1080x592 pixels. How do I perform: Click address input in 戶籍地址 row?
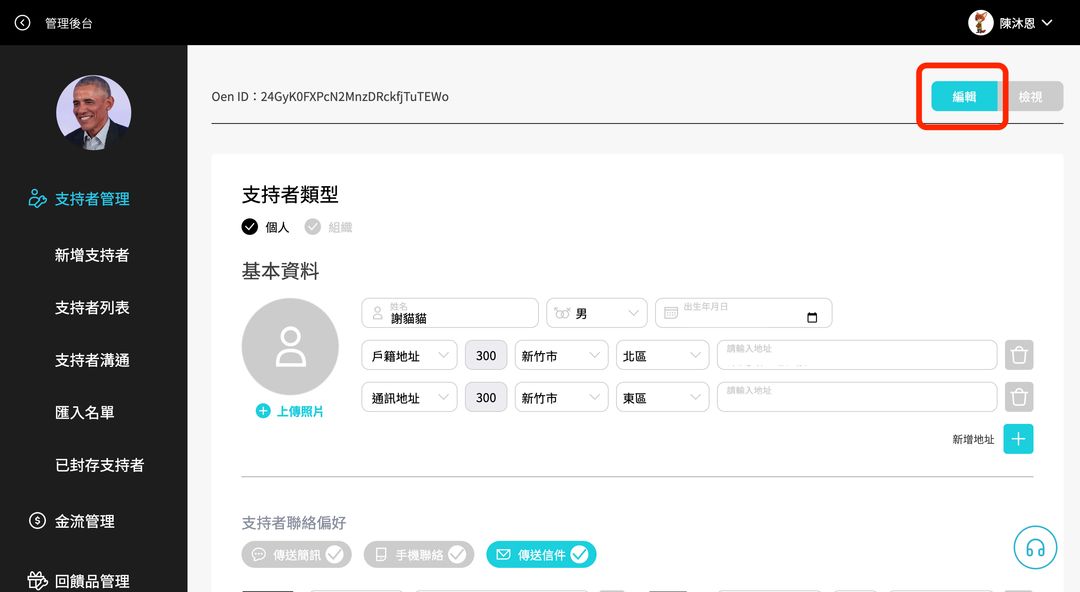pos(857,355)
